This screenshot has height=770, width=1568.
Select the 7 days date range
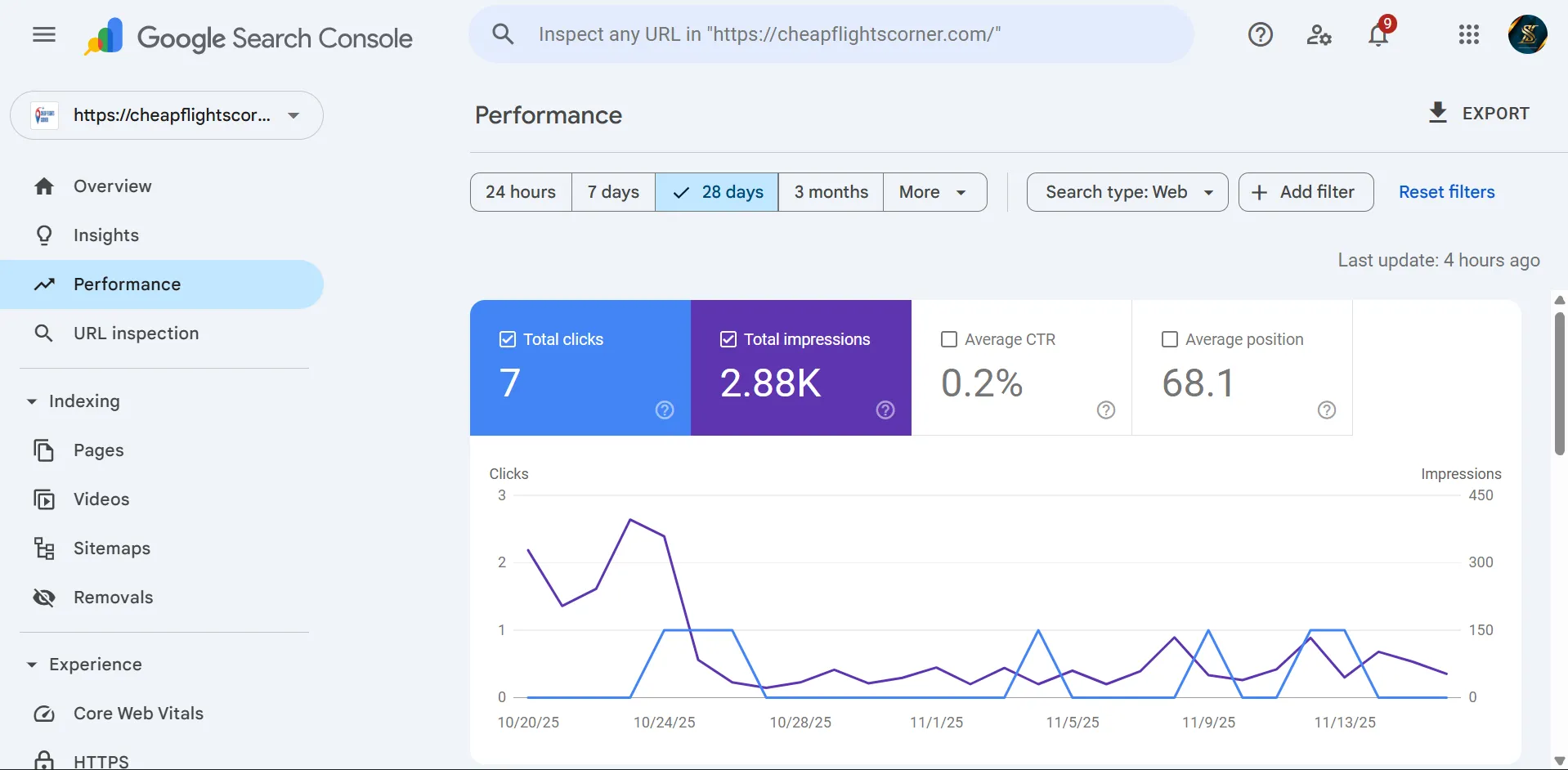pyautogui.click(x=613, y=192)
